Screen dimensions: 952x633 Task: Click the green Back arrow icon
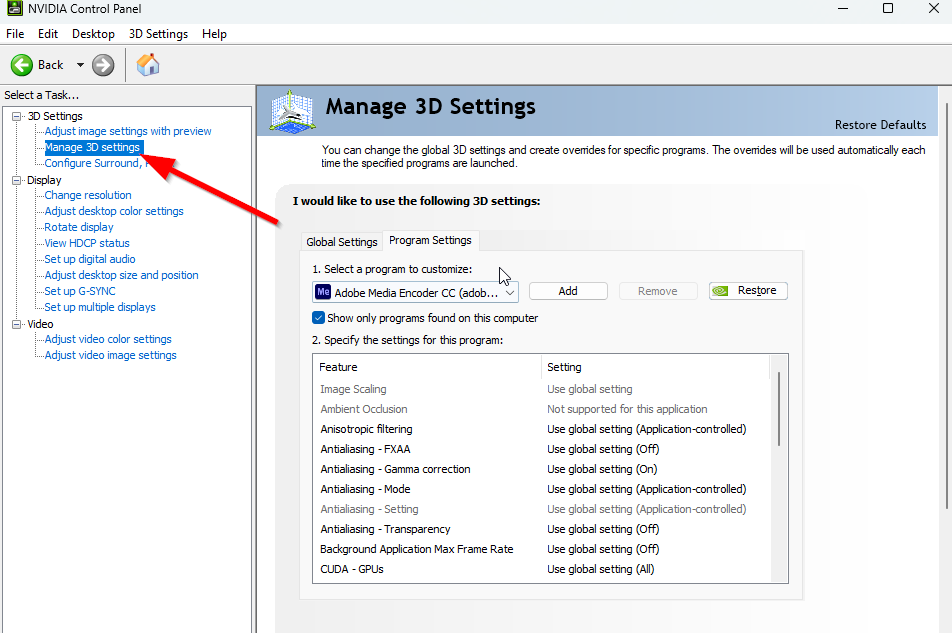click(x=22, y=65)
